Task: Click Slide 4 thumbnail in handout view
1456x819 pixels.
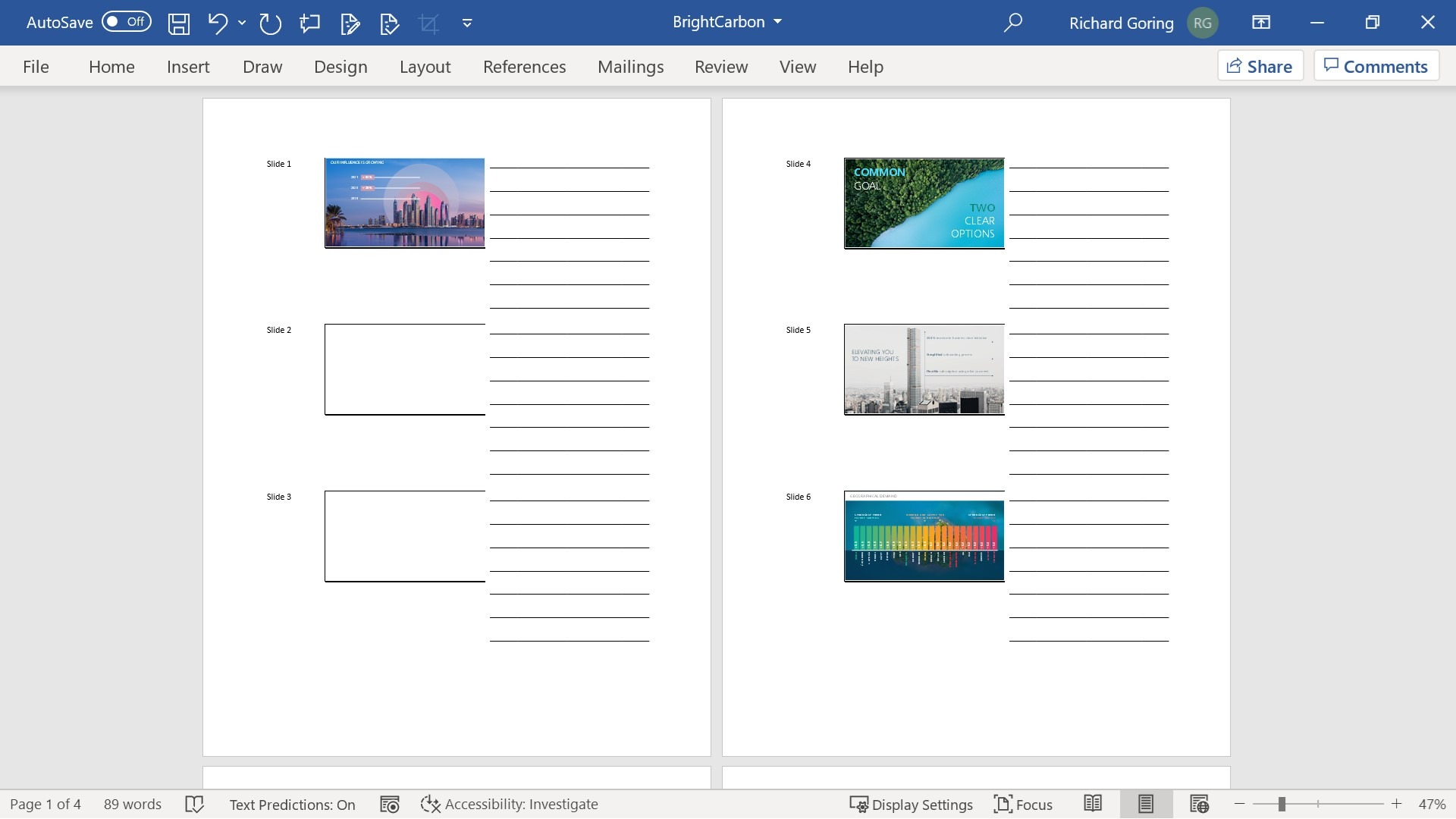Action: pyautogui.click(x=922, y=201)
